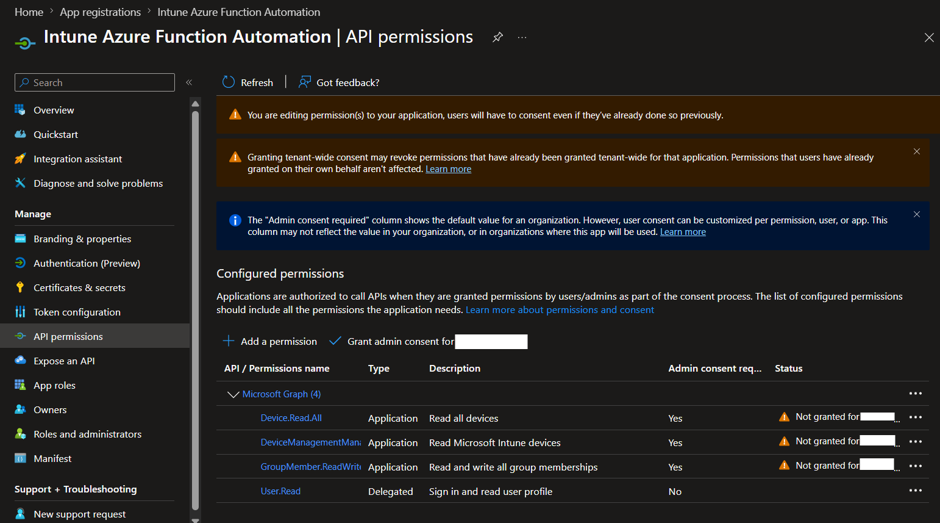This screenshot has height=523, width=940.
Task: Go to Certificates & secrets
Action: pos(80,288)
